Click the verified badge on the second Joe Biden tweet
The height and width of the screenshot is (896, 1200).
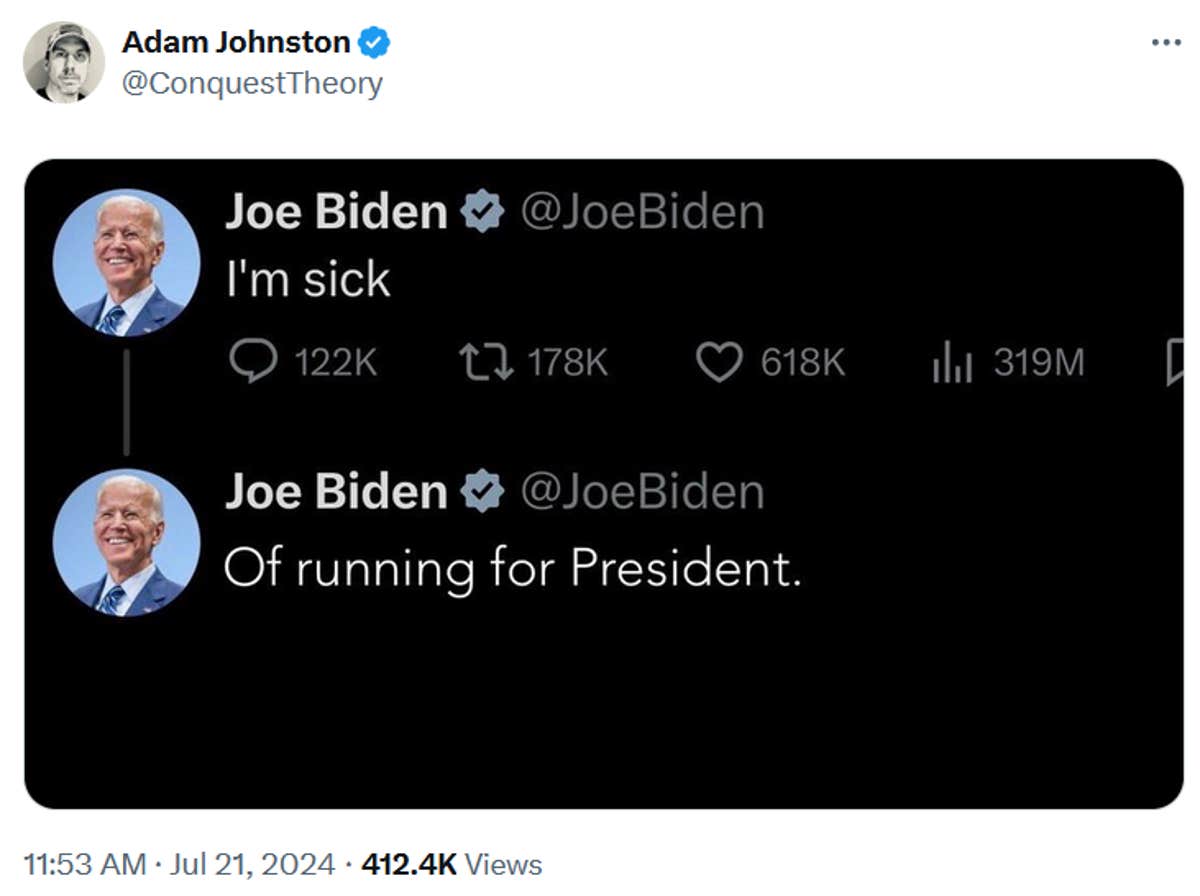point(484,490)
